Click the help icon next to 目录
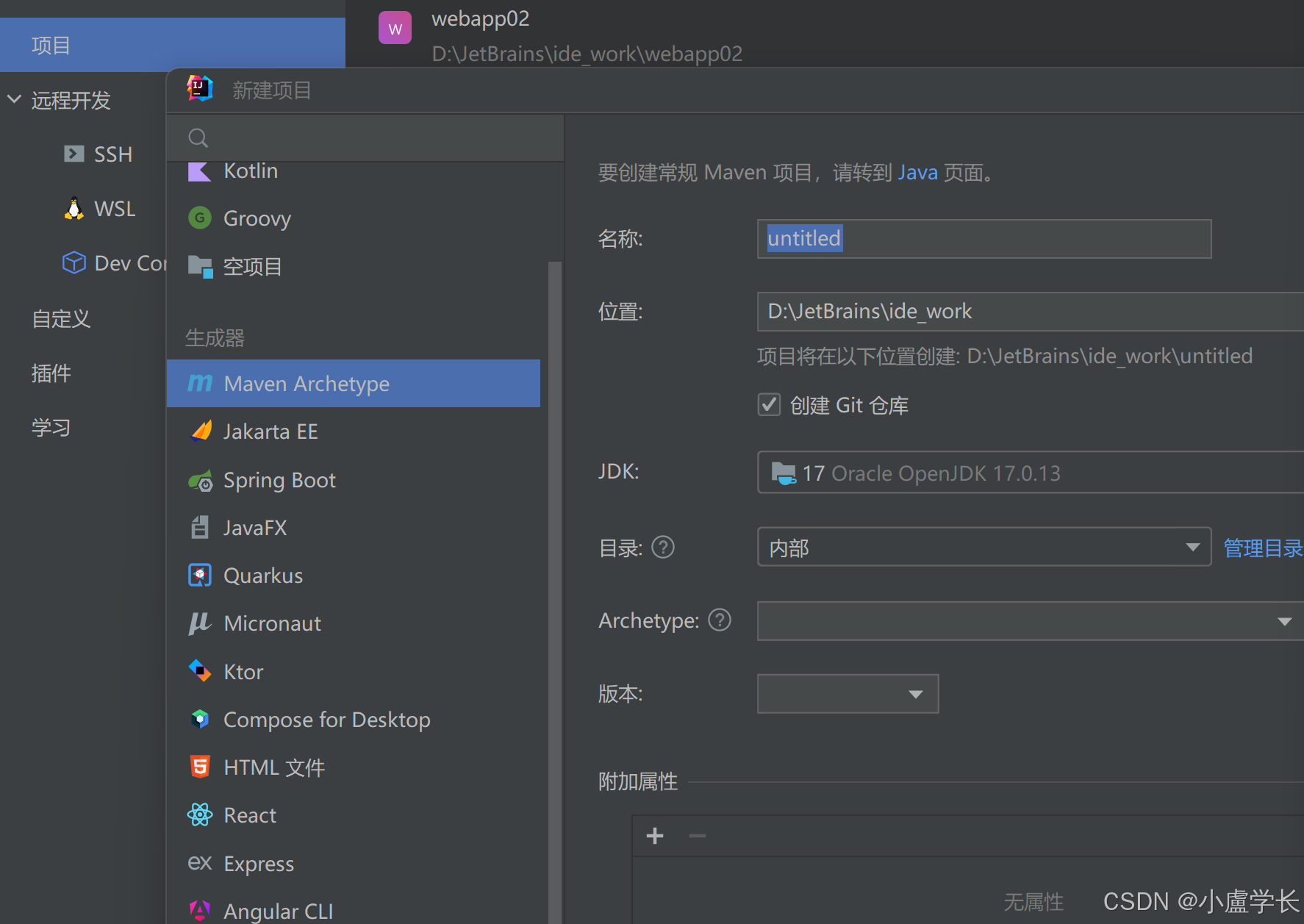The image size is (1304, 924). (x=663, y=547)
